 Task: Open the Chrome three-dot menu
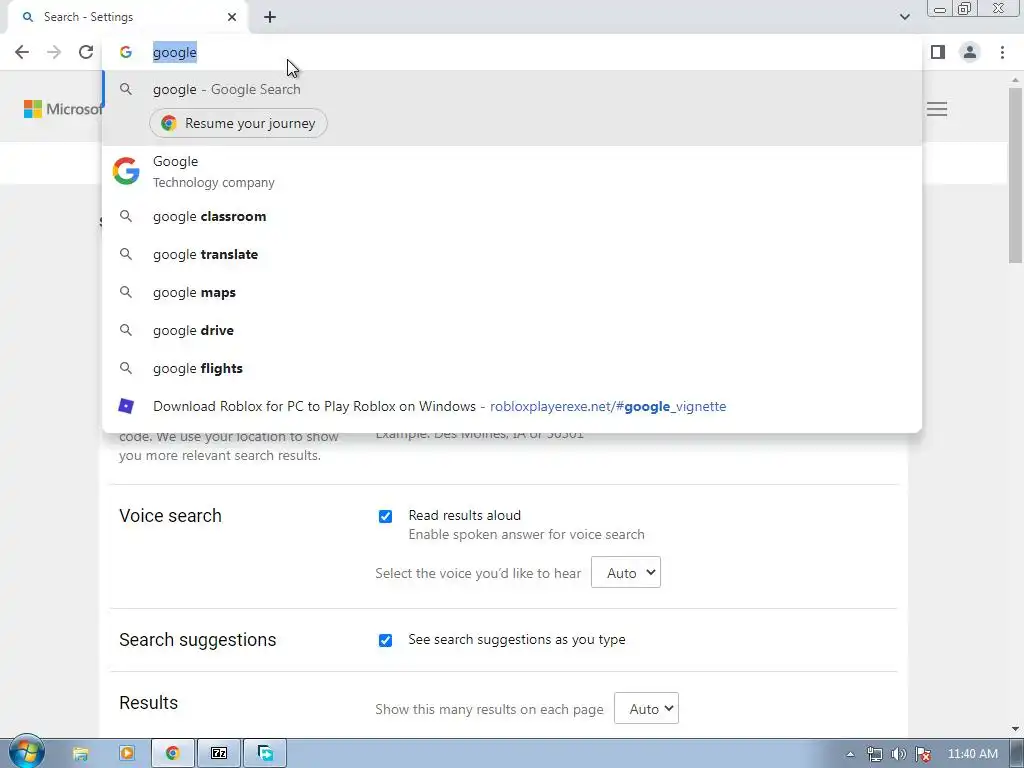tap(1002, 52)
